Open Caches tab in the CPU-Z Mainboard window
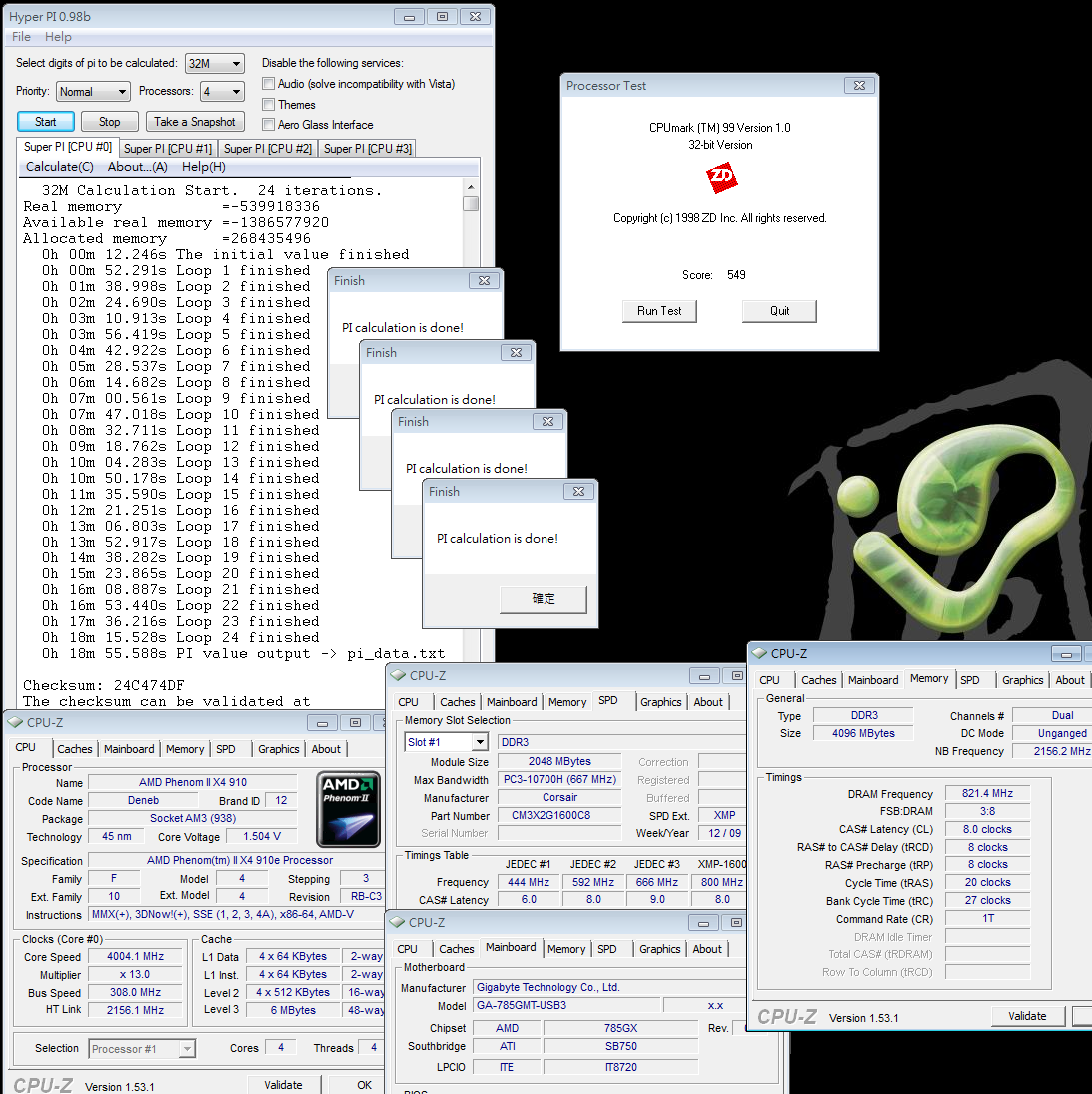This screenshot has width=1092, height=1094. (x=457, y=949)
